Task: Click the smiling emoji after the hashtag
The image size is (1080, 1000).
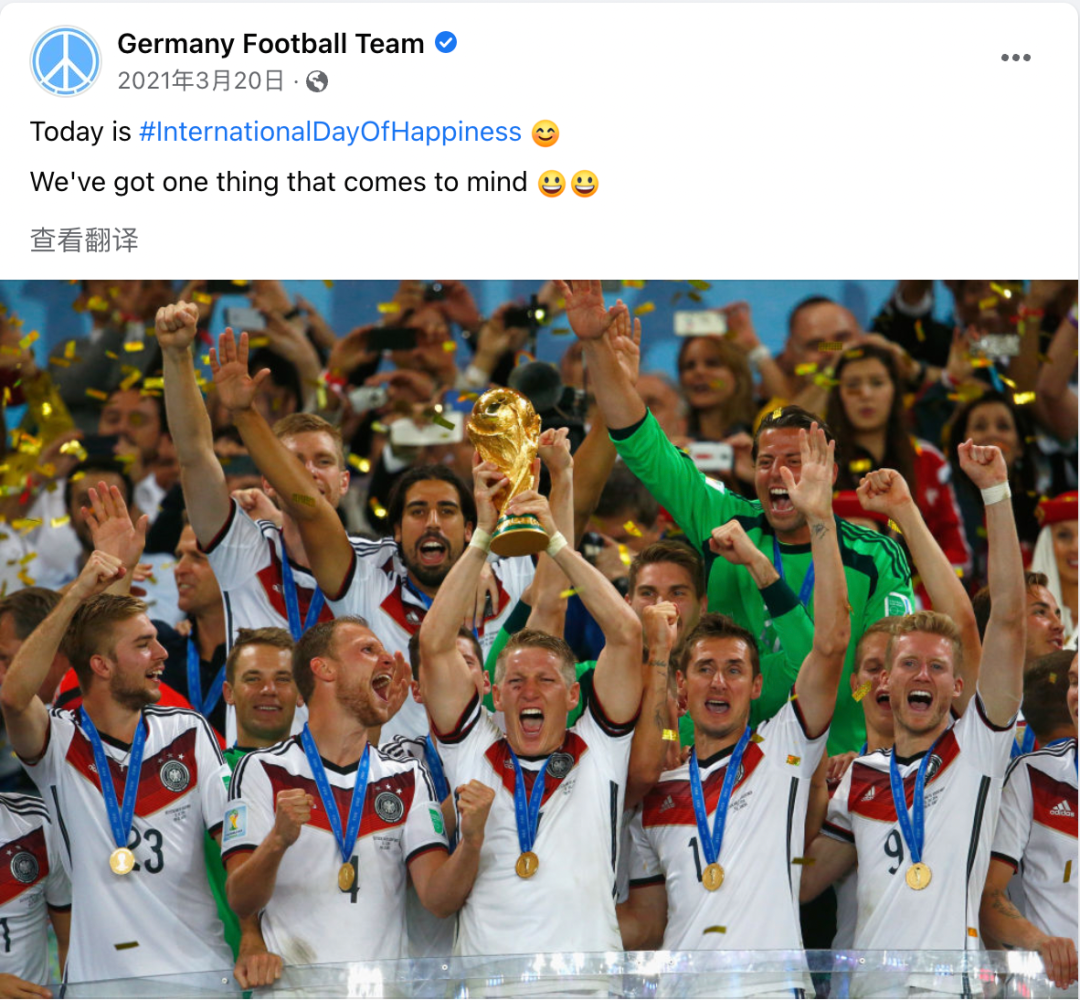Action: click(x=545, y=133)
